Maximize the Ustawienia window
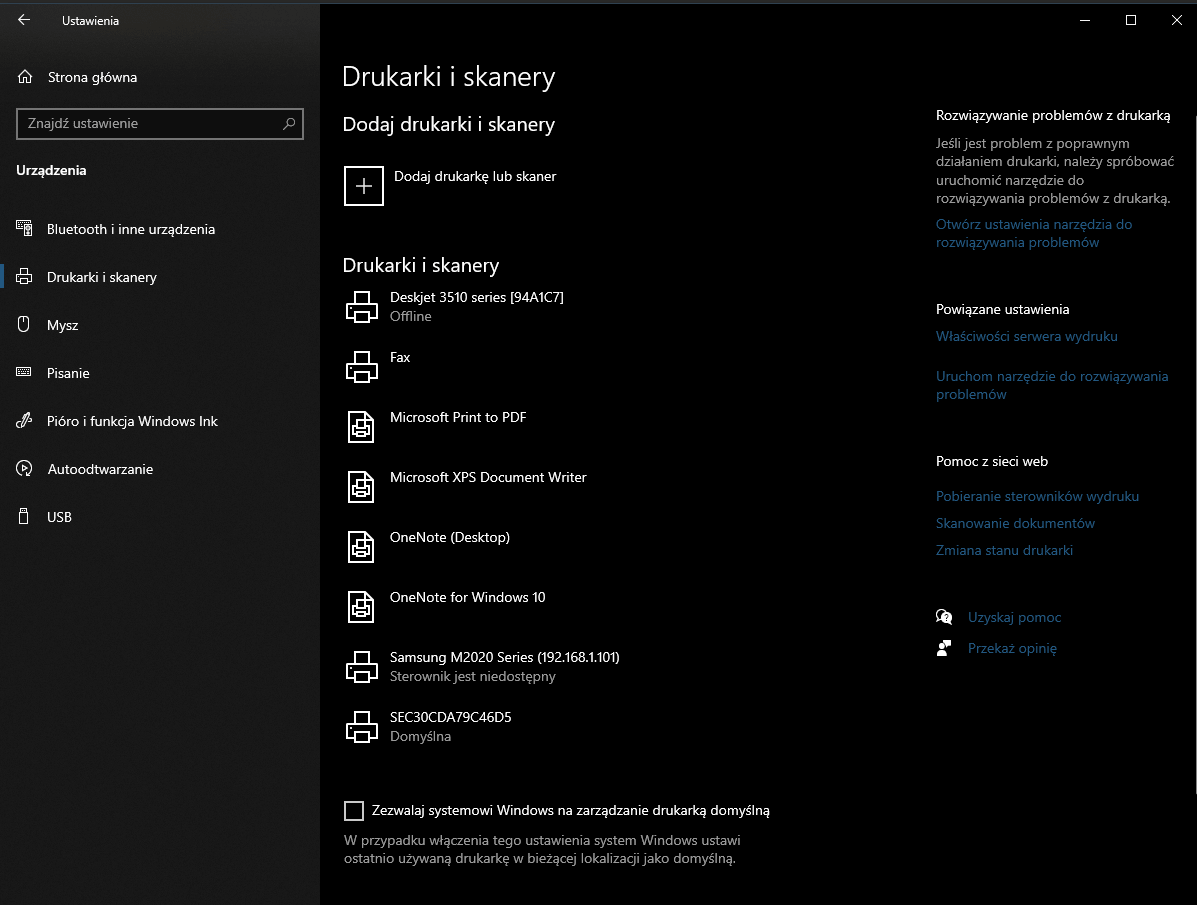 pos(1131,21)
